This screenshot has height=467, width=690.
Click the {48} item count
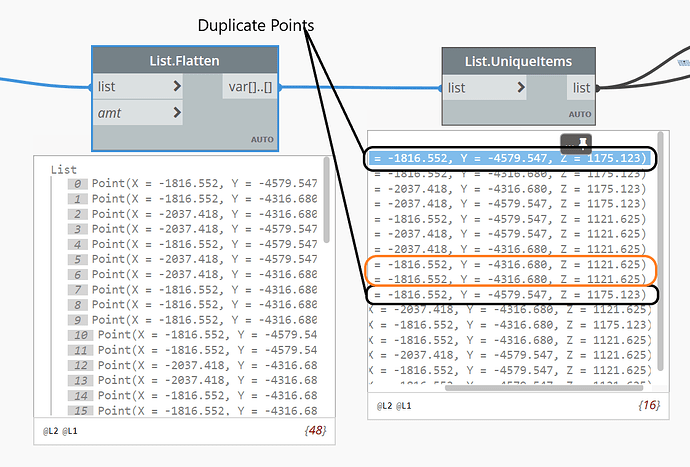[315, 430]
